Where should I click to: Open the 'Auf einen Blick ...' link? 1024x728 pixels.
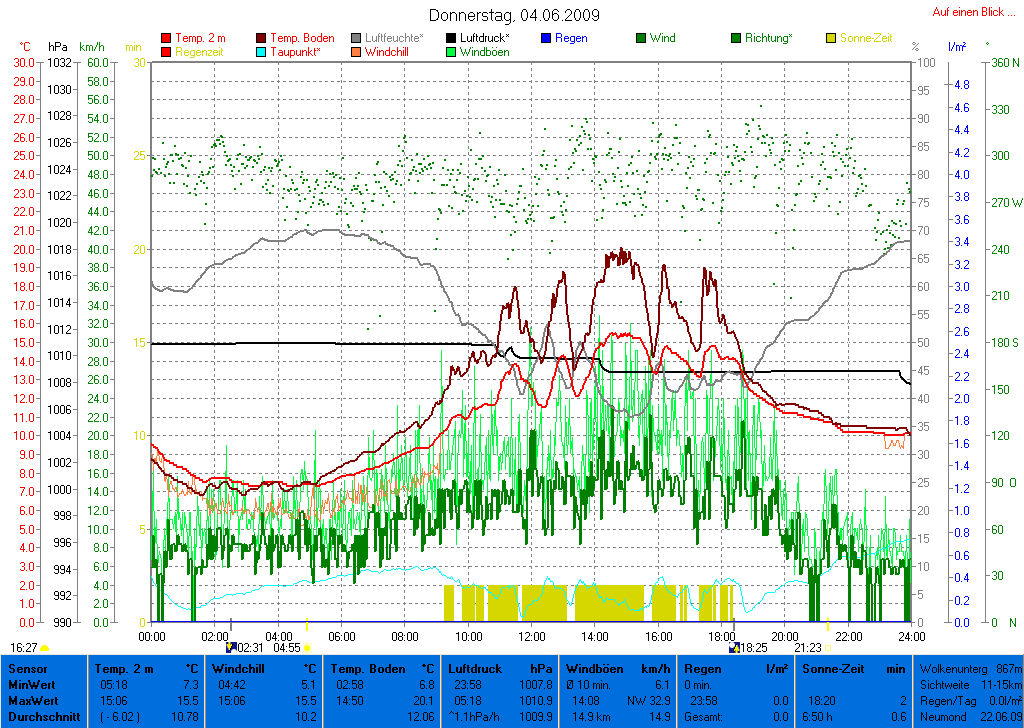click(x=968, y=12)
